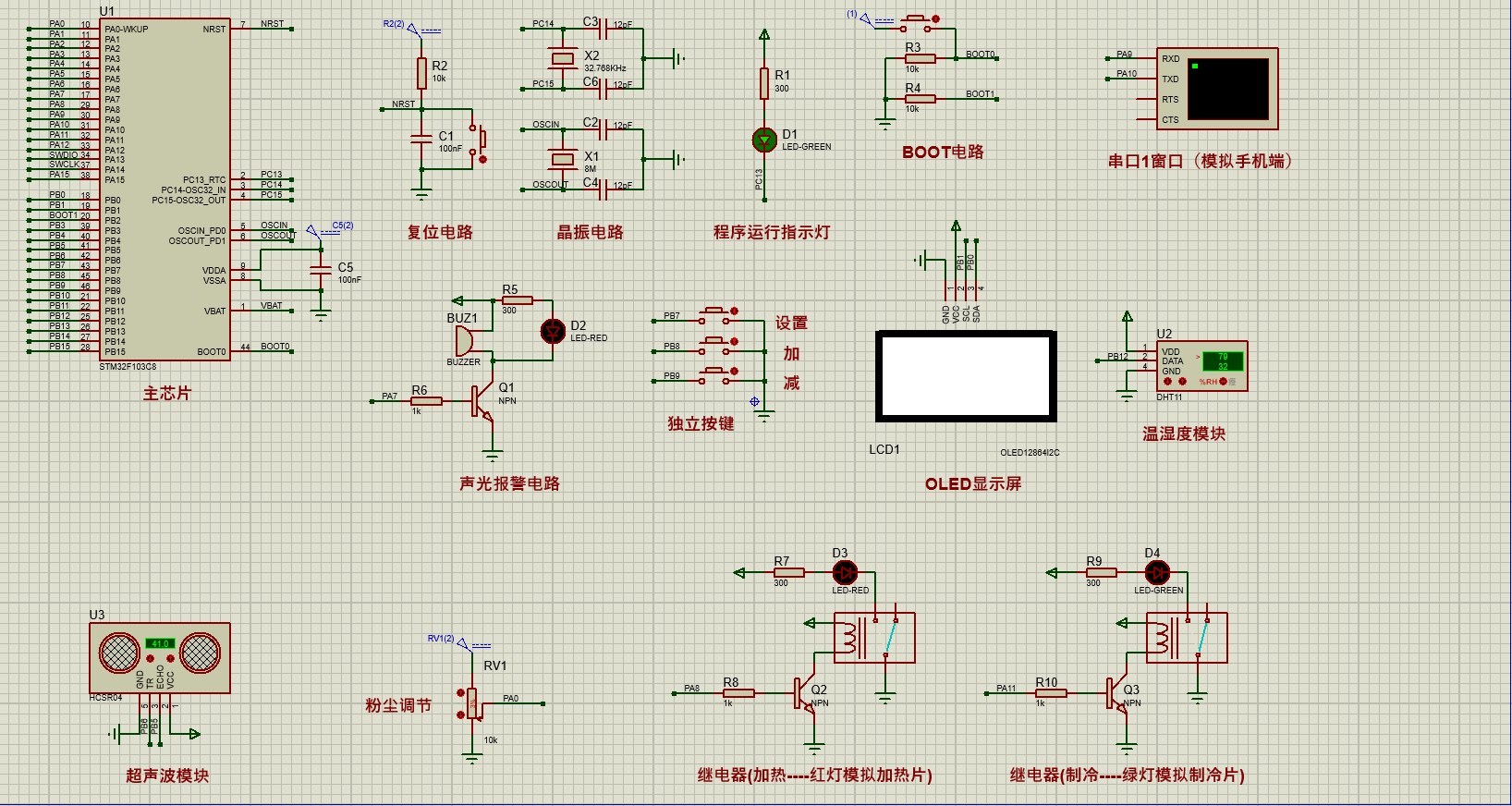The width and height of the screenshot is (1512, 806).
Task: Click the HCSR04 distance readout 41.0
Action: coord(160,643)
